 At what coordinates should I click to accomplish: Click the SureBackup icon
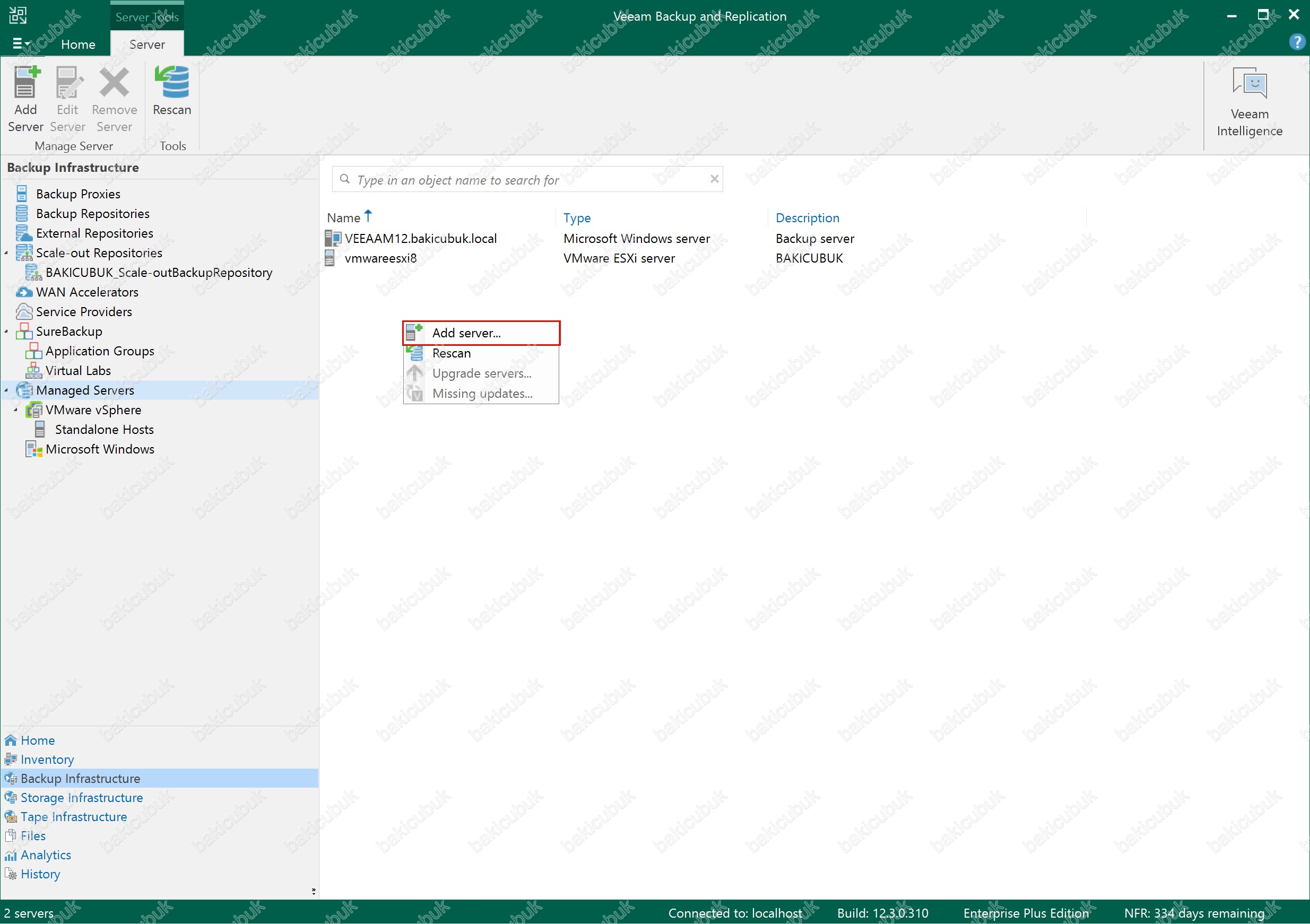point(24,331)
